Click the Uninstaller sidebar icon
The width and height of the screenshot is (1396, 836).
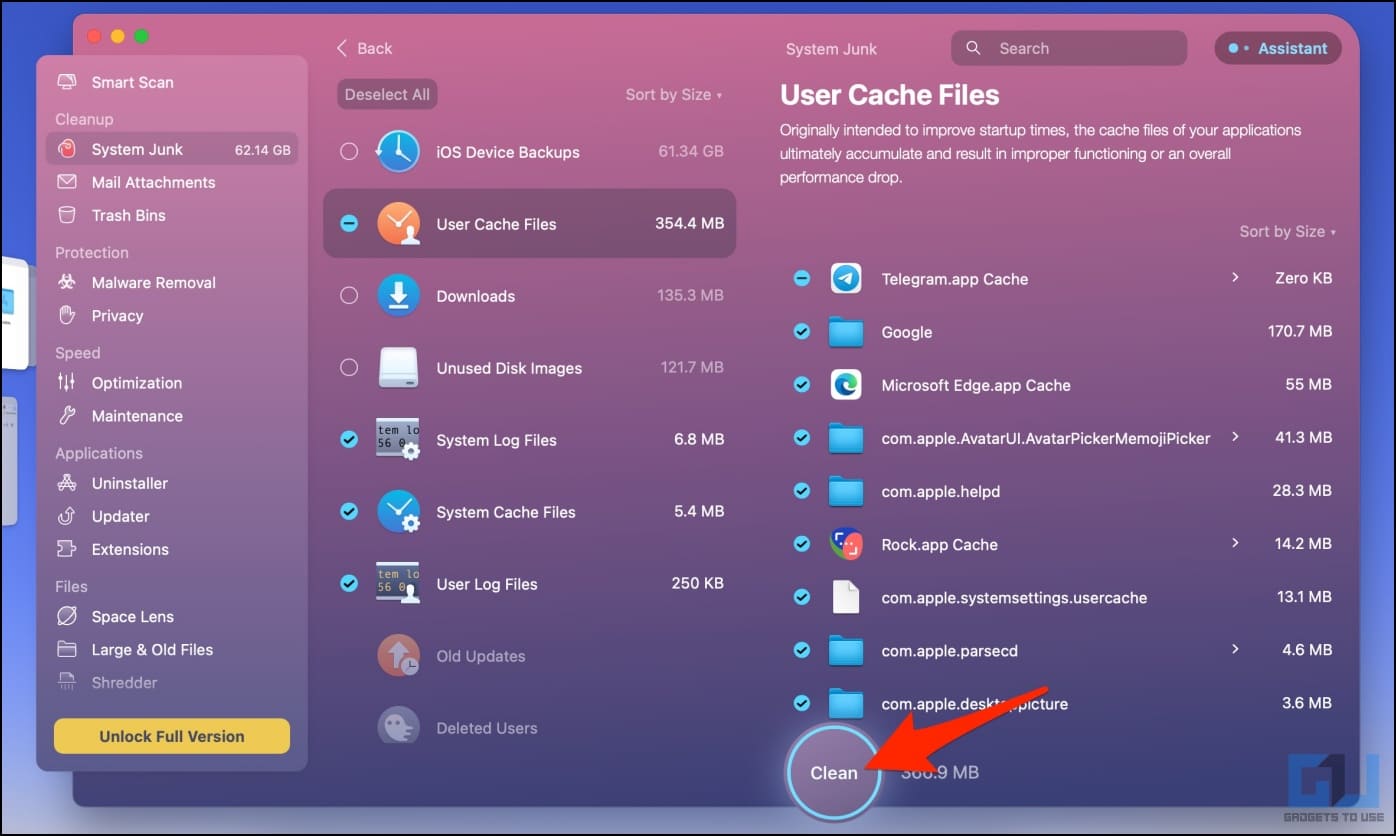pos(67,483)
